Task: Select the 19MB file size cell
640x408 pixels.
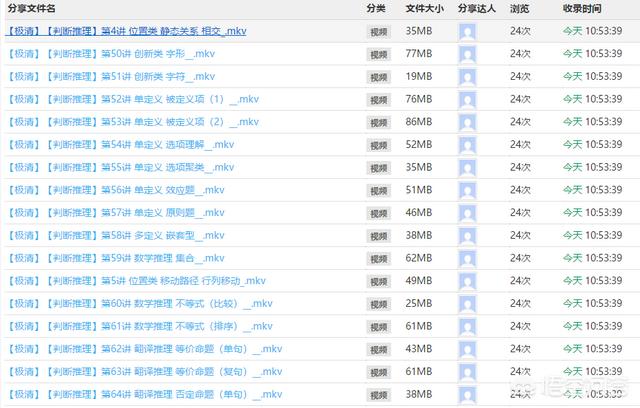Action: (x=419, y=77)
